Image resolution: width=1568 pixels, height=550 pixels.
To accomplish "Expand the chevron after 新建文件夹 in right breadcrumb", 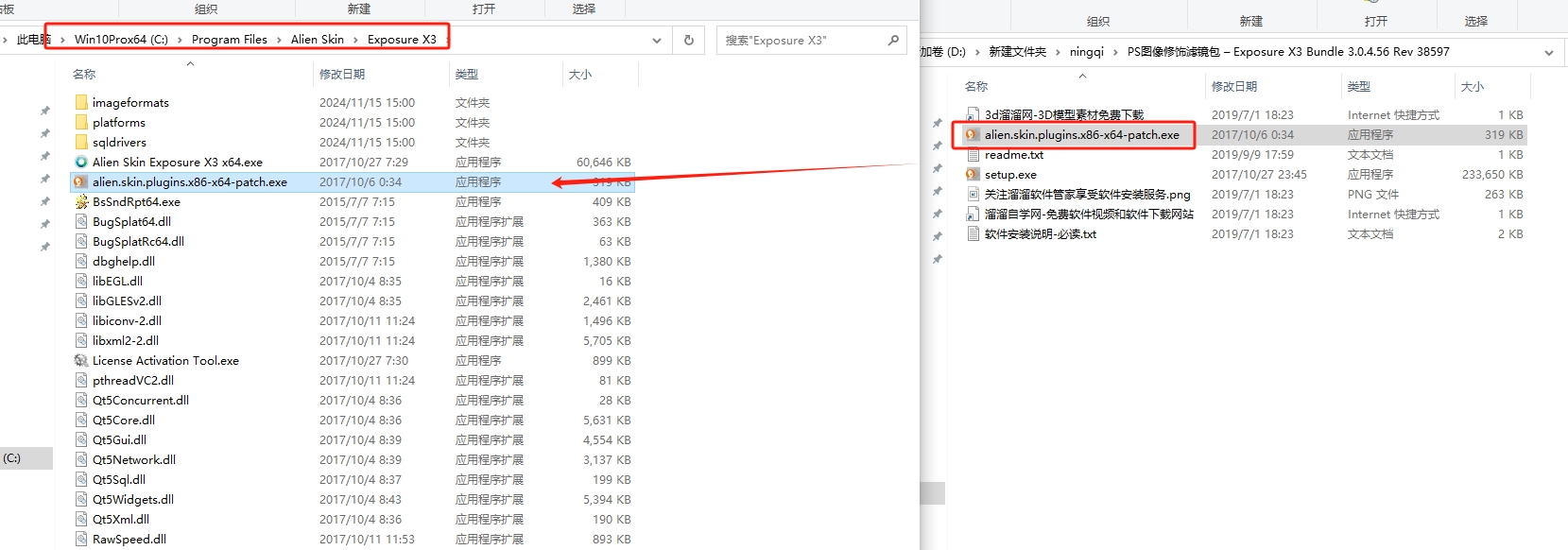I will [1058, 52].
